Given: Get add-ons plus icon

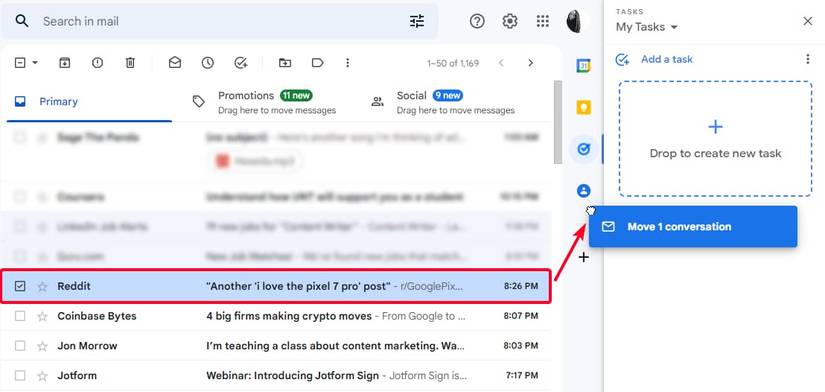Looking at the screenshot, I should [x=583, y=258].
